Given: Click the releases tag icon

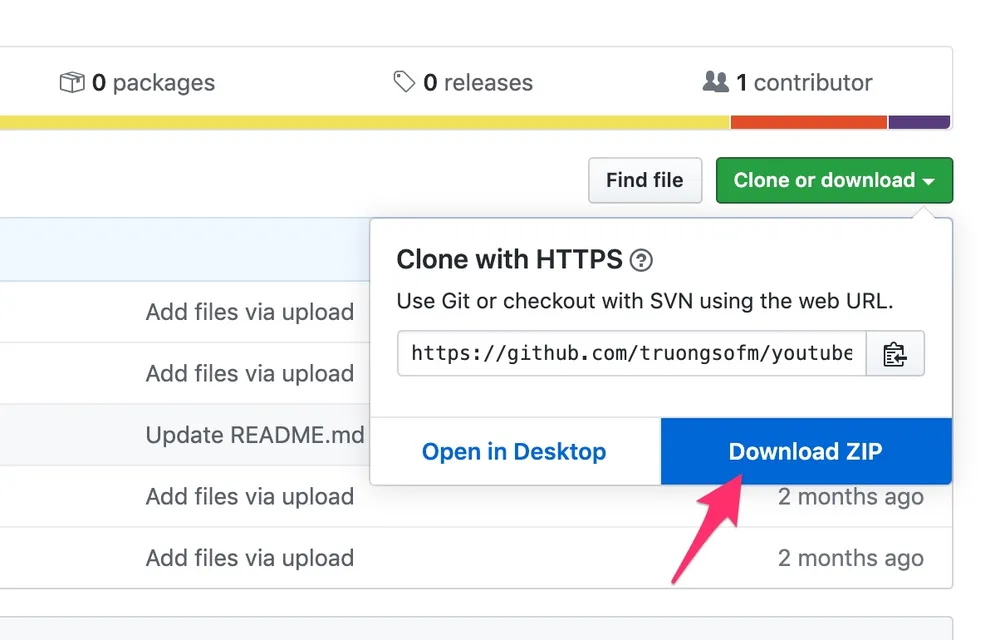Looking at the screenshot, I should coord(404,82).
